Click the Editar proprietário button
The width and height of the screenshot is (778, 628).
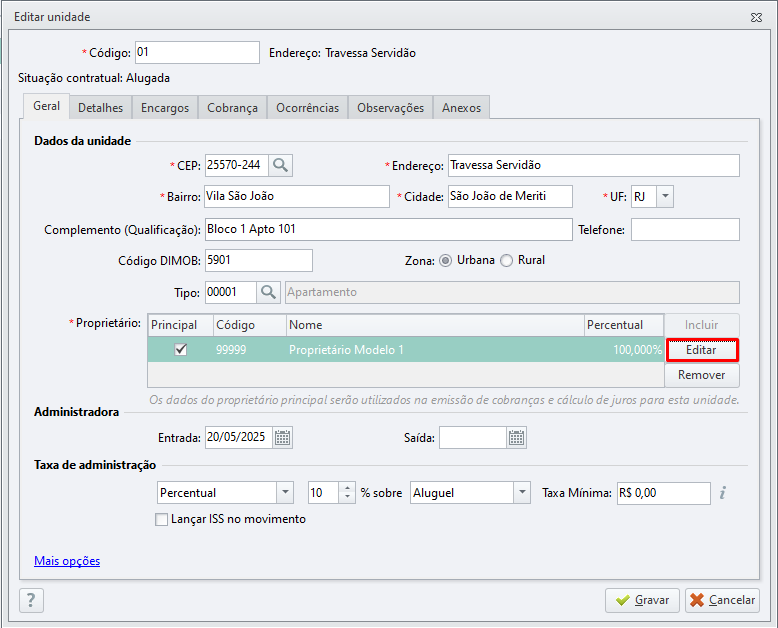point(702,350)
